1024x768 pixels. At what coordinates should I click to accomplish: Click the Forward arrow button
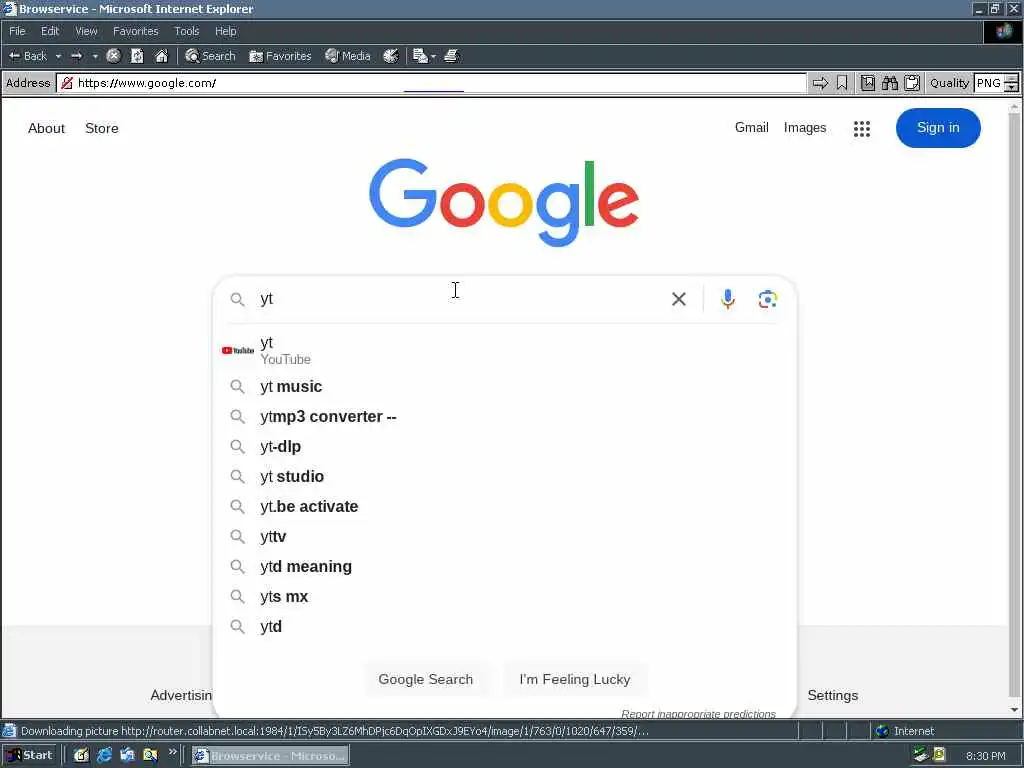point(76,56)
